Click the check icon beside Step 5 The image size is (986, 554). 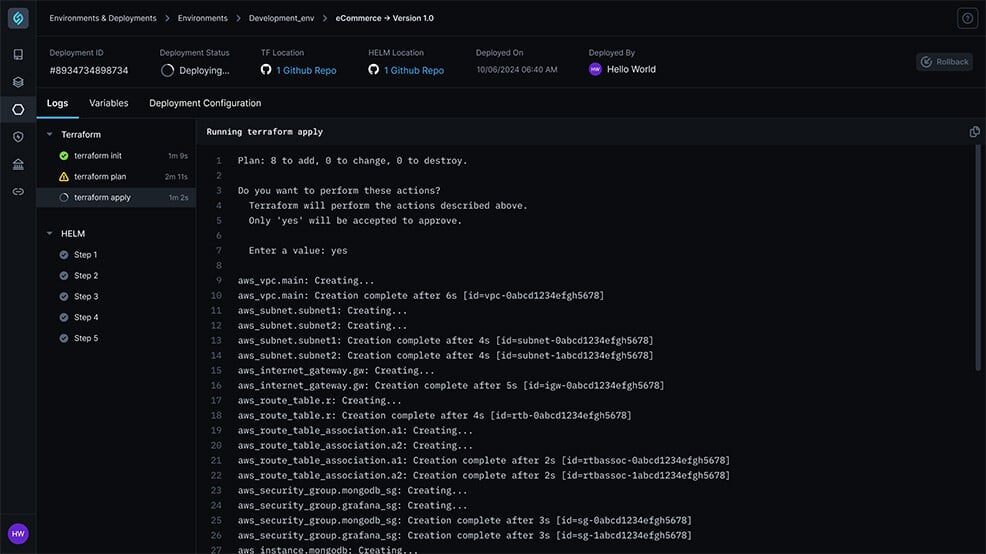point(64,338)
